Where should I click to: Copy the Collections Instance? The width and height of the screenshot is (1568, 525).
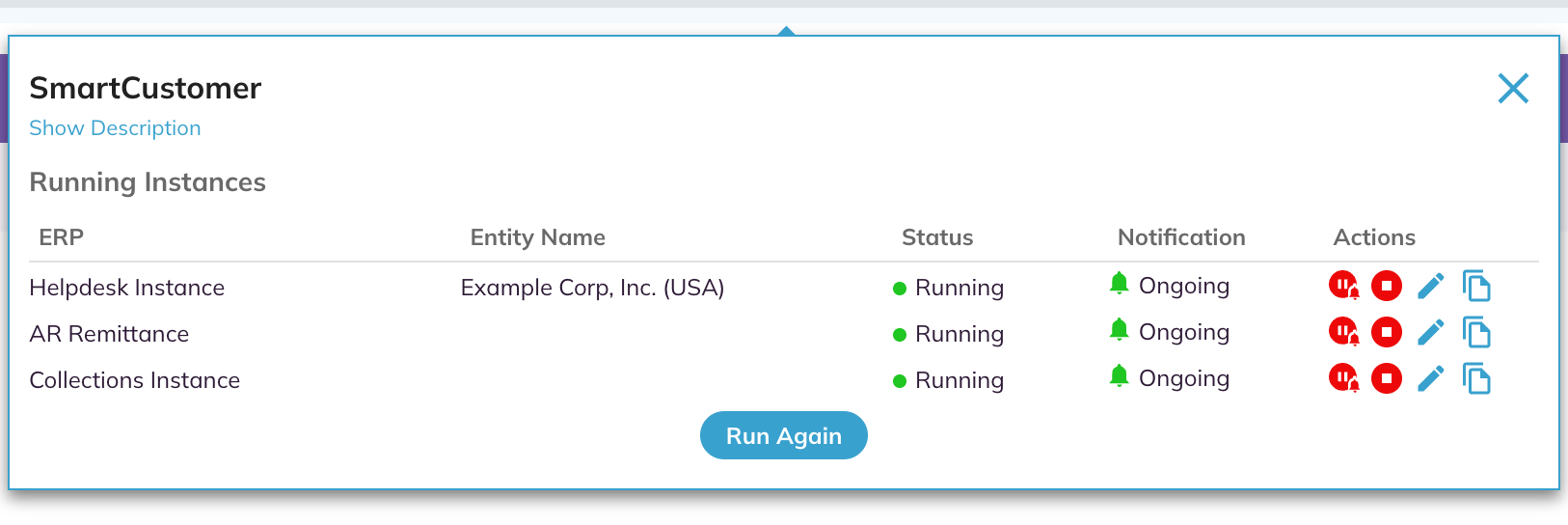pyautogui.click(x=1476, y=378)
